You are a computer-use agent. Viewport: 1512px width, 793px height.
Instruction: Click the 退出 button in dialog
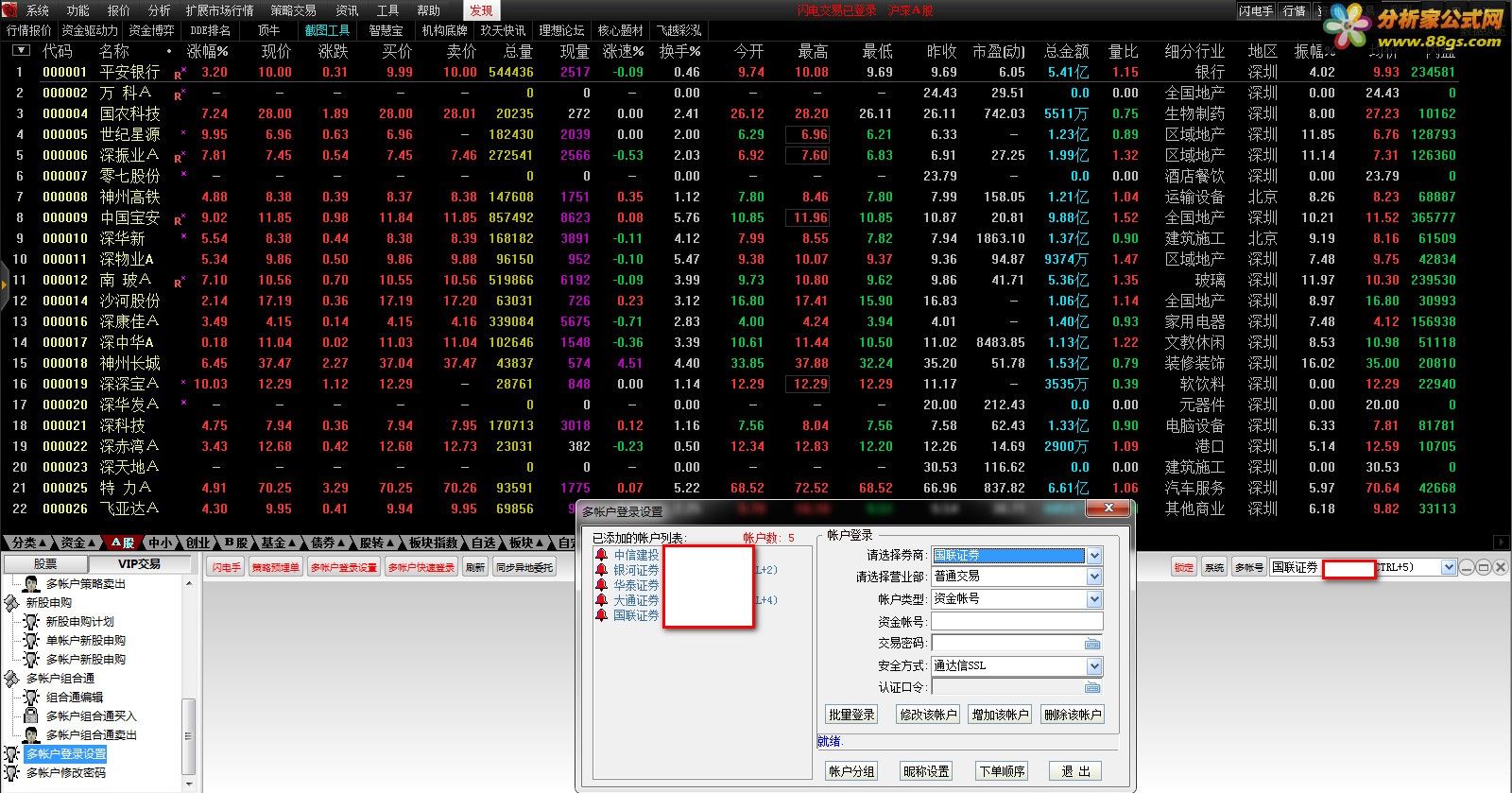[1075, 771]
